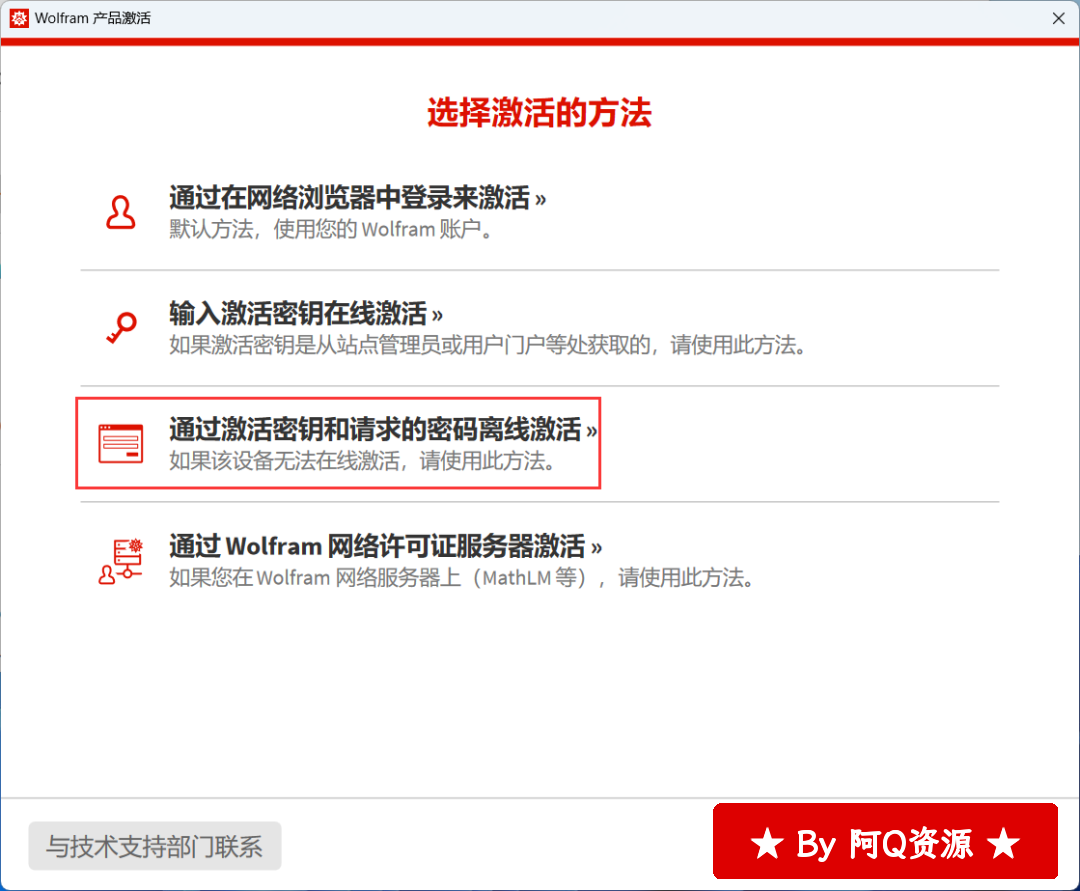The height and width of the screenshot is (891, 1080).
Task: Click the Wolfram 产品激活 title text
Action: 93,19
